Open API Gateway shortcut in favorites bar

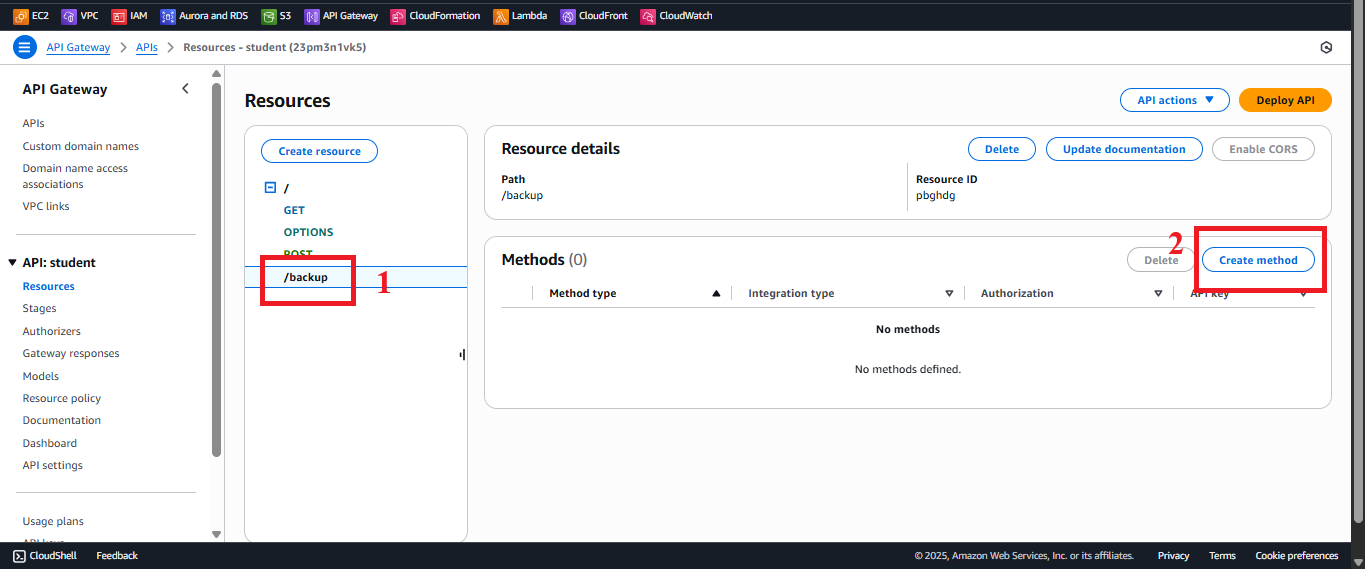click(341, 16)
